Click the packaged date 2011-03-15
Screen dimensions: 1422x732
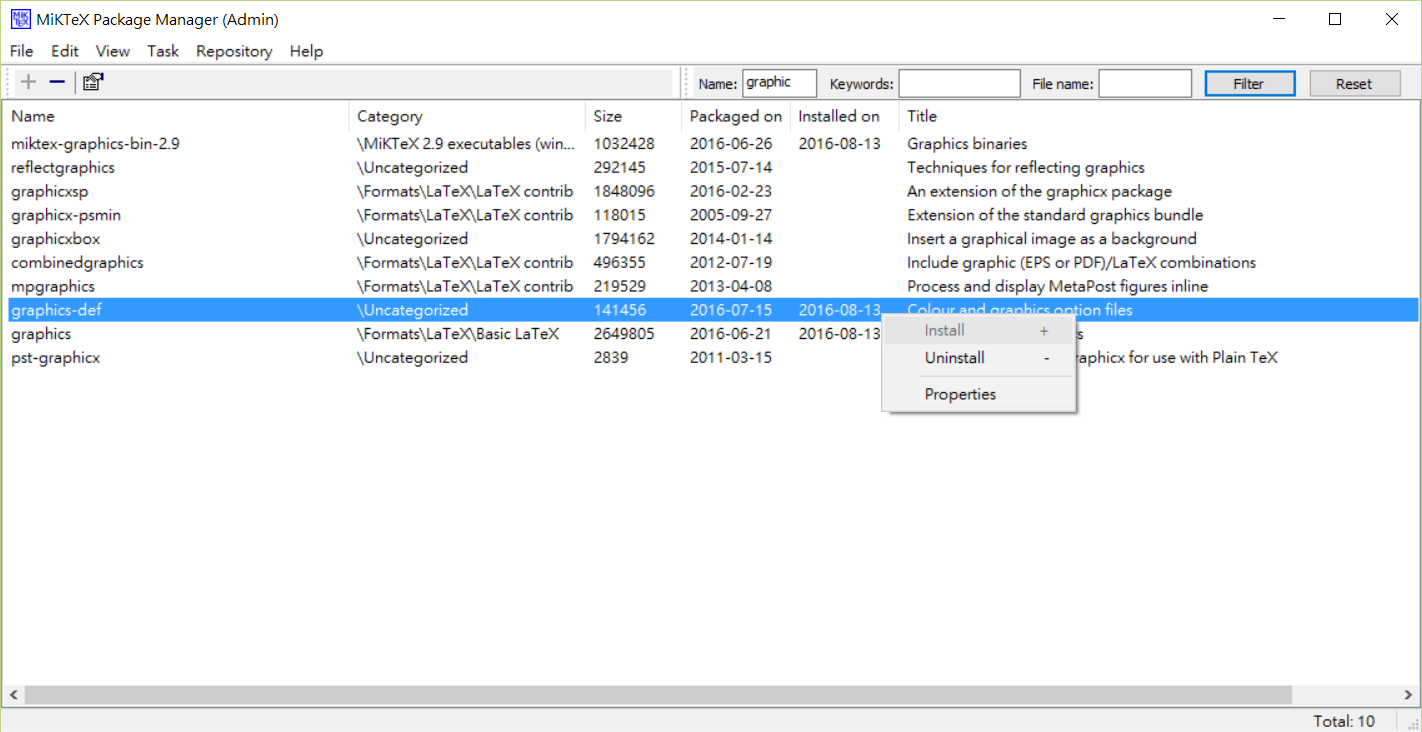(731, 358)
